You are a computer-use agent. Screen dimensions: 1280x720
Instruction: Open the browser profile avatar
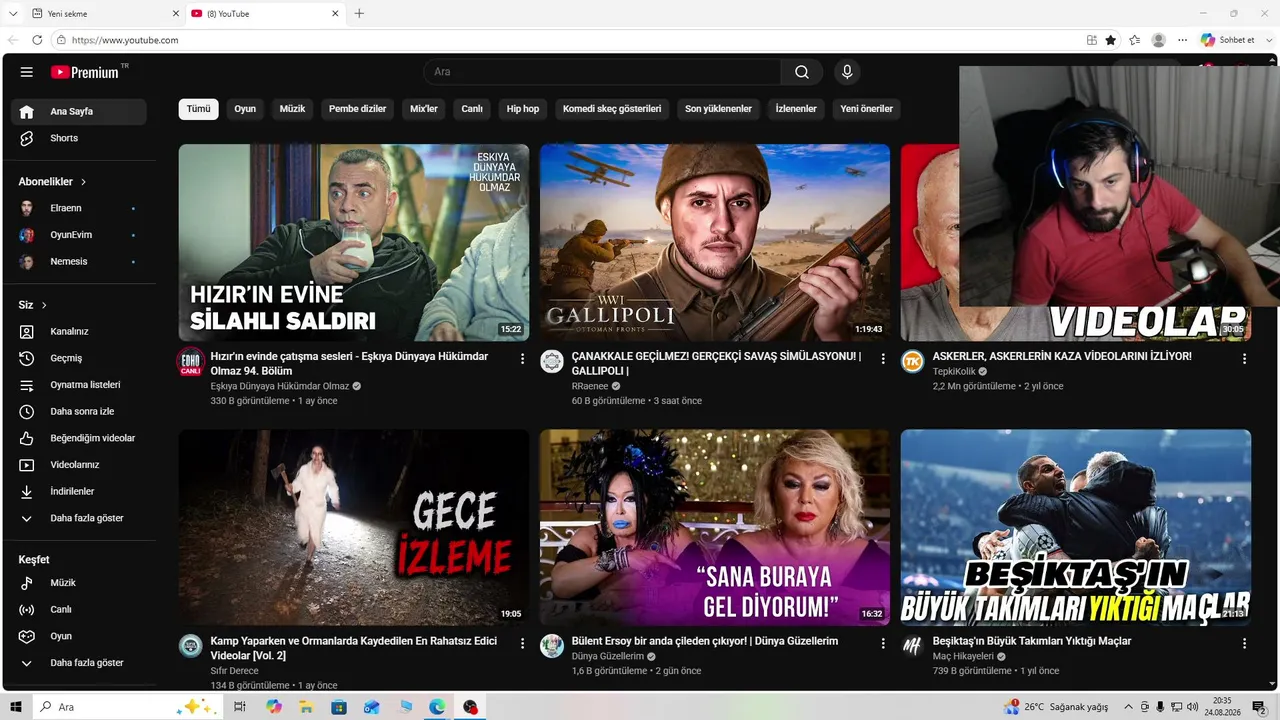[x=1159, y=40]
